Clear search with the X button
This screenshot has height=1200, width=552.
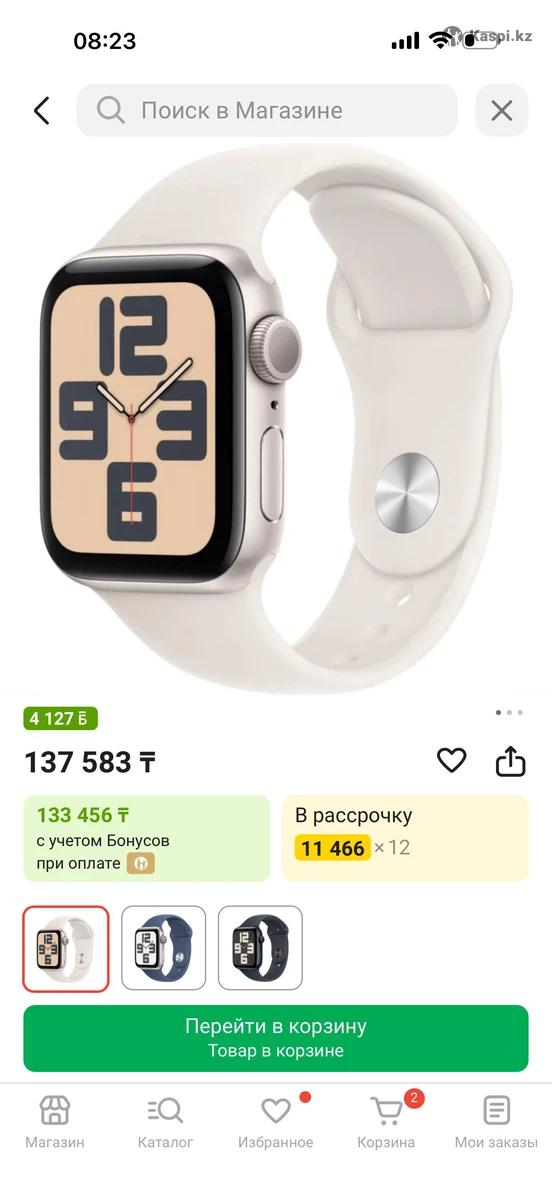[x=501, y=110]
